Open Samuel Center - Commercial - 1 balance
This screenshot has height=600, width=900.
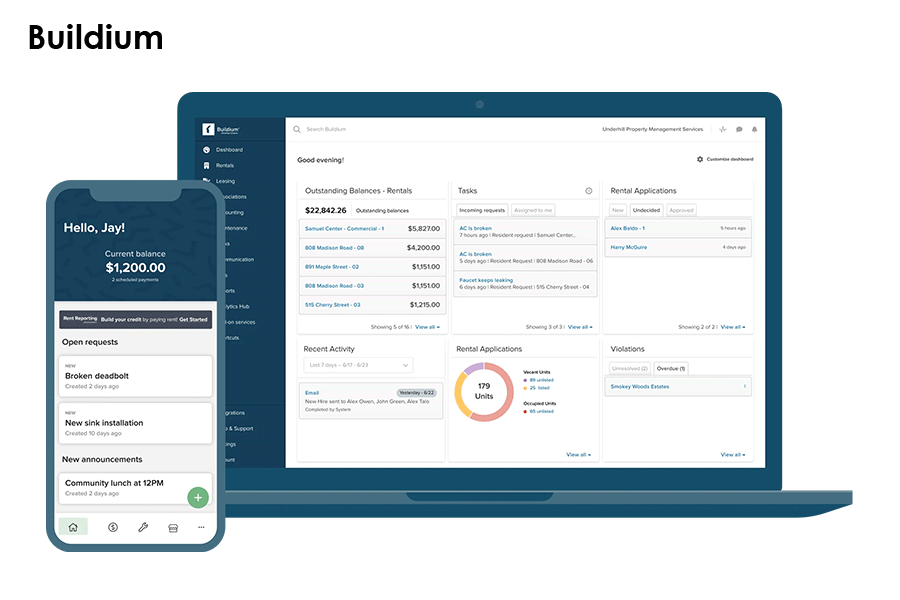point(373,229)
